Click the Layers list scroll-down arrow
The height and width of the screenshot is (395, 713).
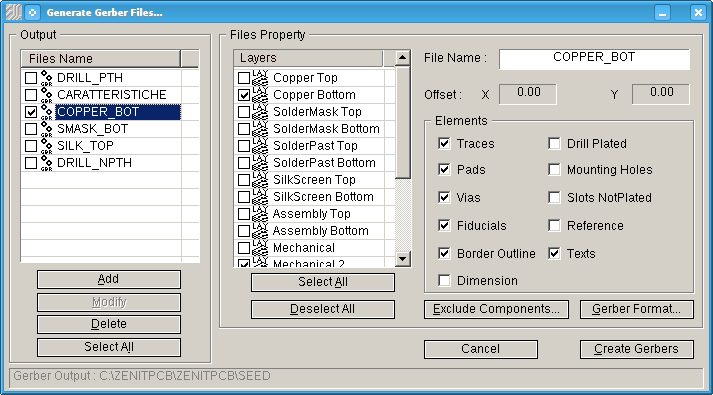click(402, 259)
